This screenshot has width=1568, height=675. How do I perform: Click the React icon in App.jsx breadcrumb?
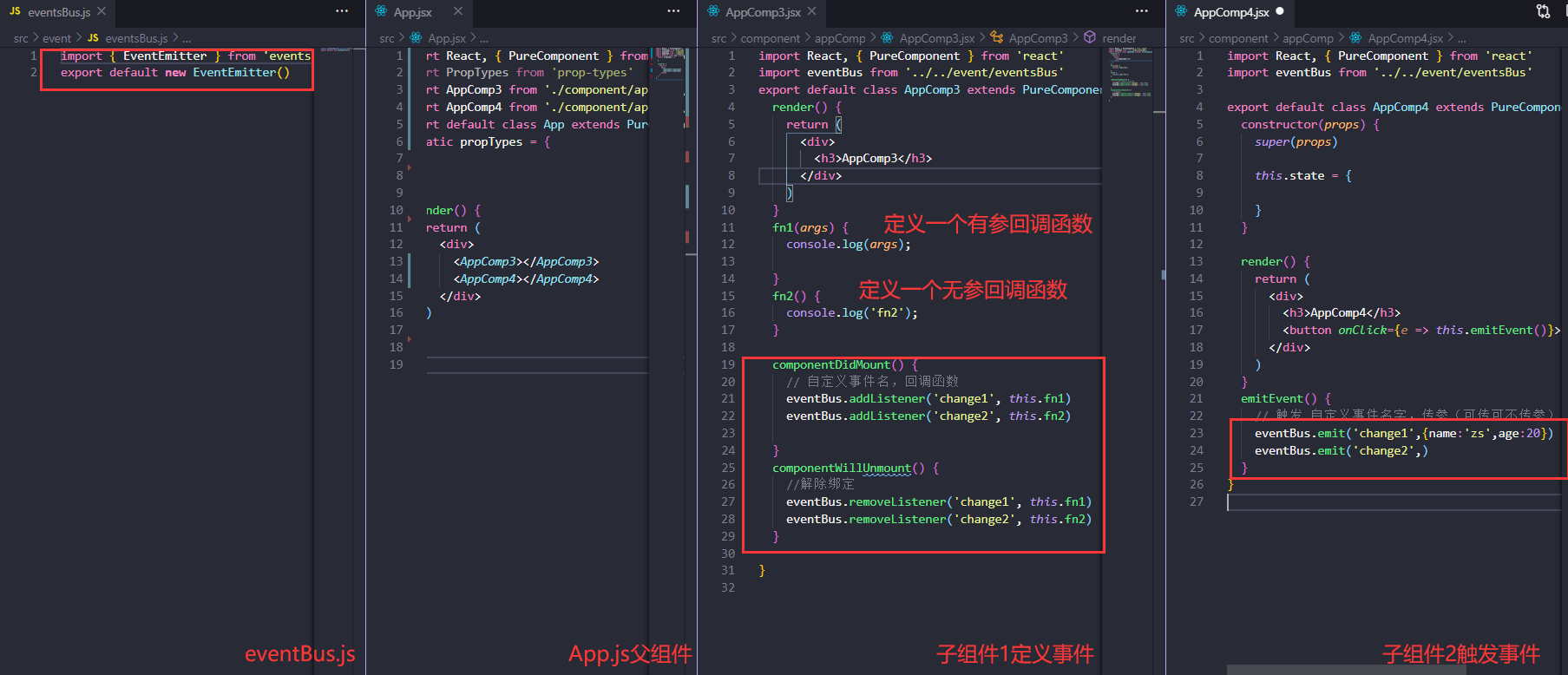[x=416, y=38]
